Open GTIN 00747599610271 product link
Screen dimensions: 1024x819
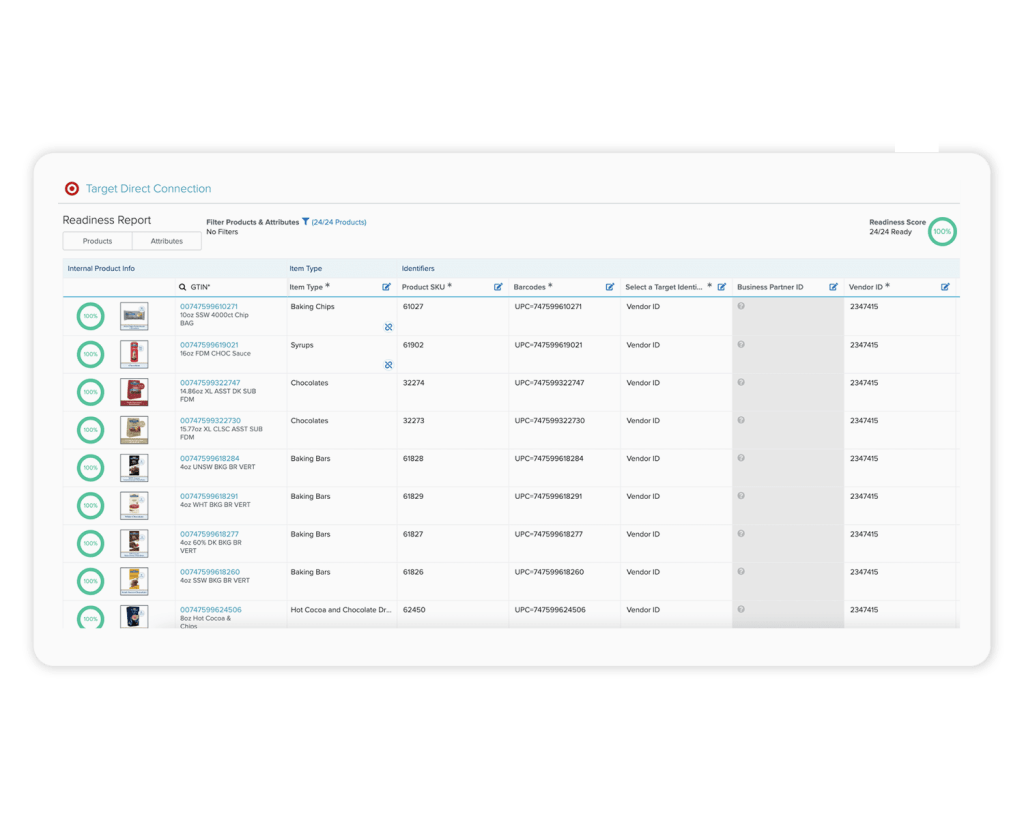pyautogui.click(x=209, y=306)
